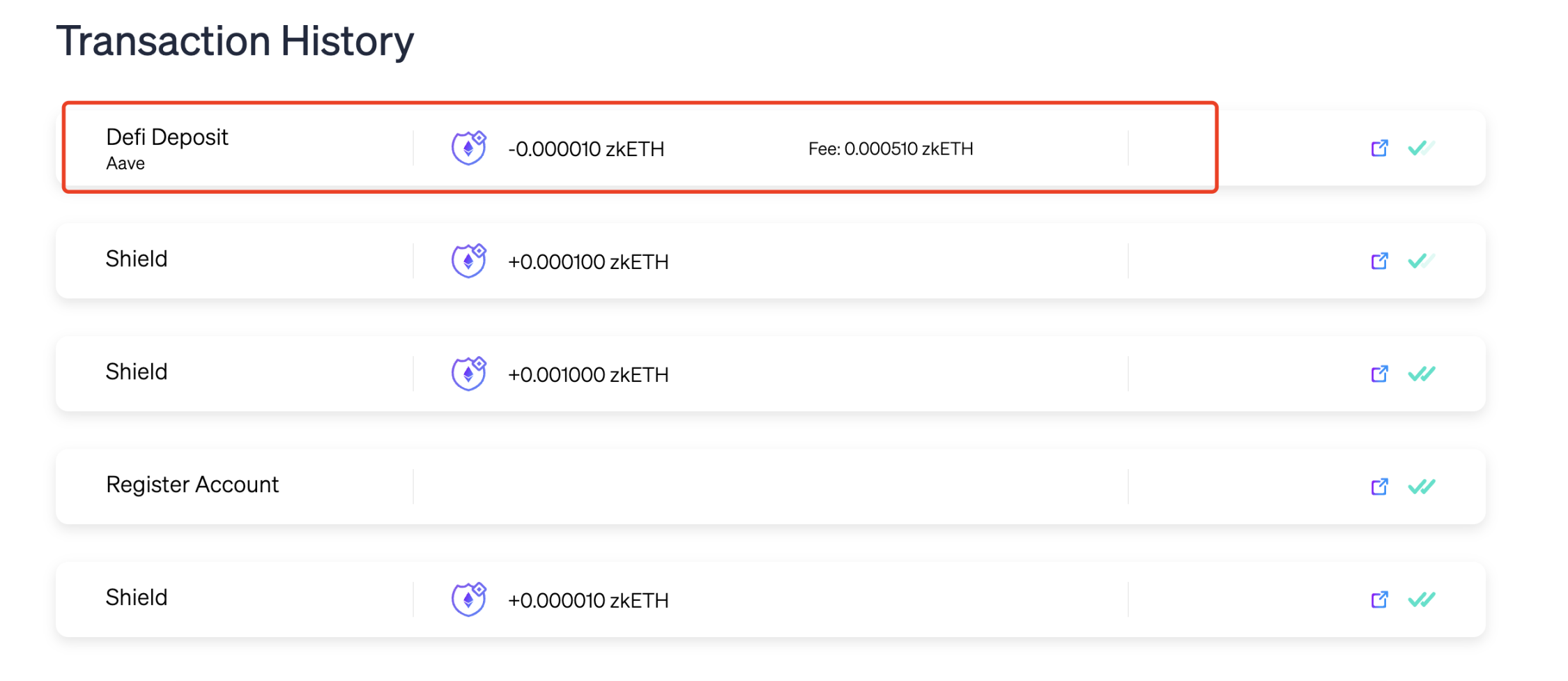Click status checkmark on Defi Deposit row
Image resolution: width=1568 pixels, height=681 pixels.
[x=1420, y=148]
